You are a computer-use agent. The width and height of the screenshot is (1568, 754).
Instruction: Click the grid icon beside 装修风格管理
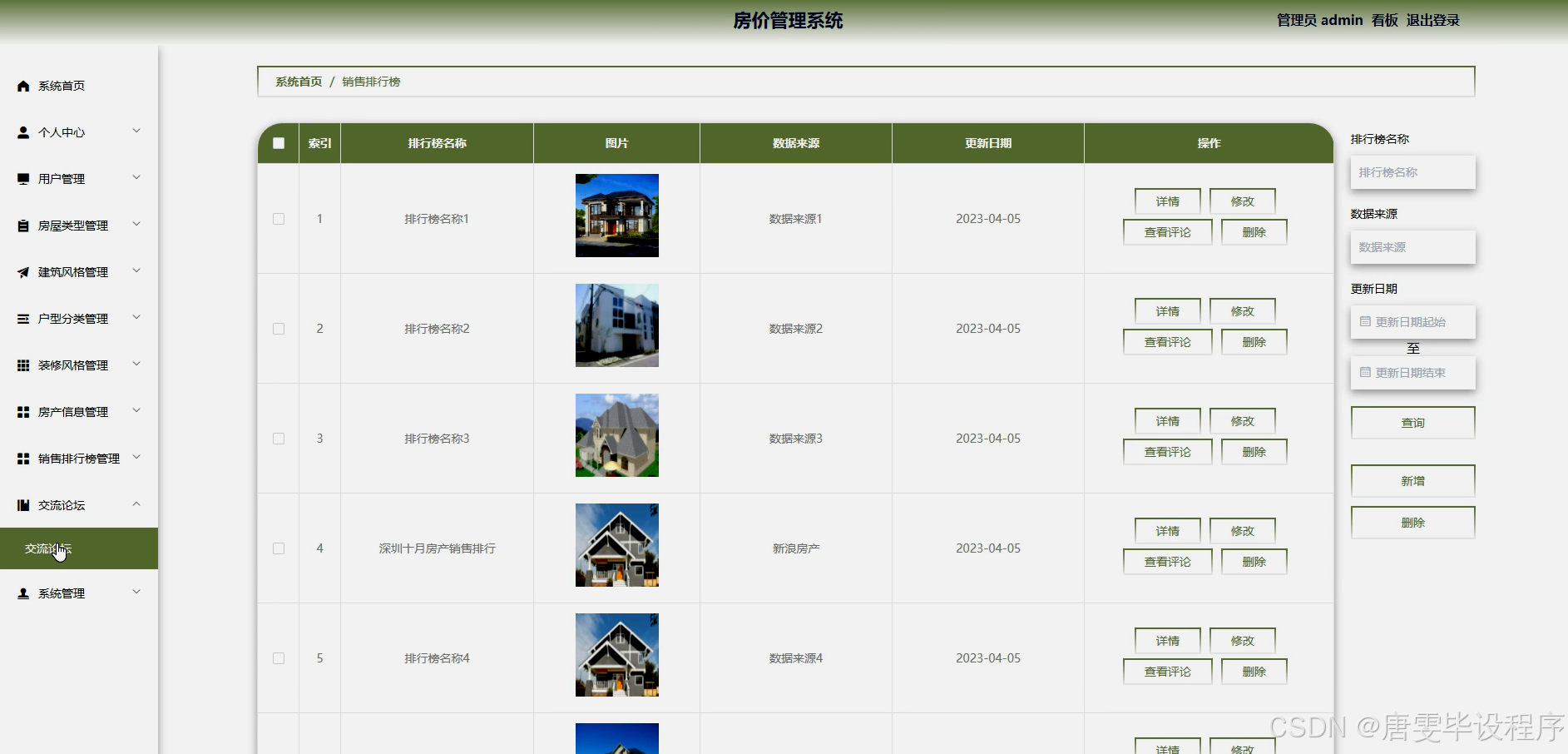(x=23, y=365)
